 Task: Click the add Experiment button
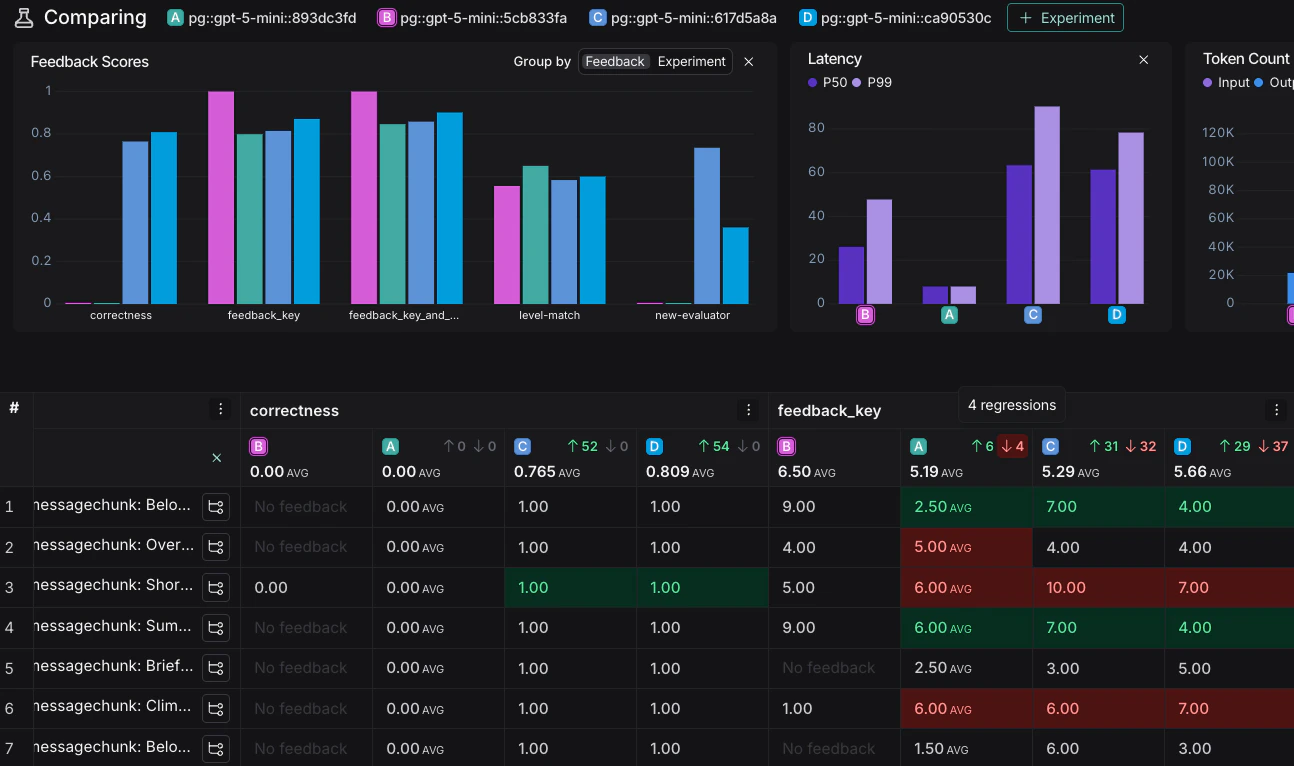[1065, 18]
